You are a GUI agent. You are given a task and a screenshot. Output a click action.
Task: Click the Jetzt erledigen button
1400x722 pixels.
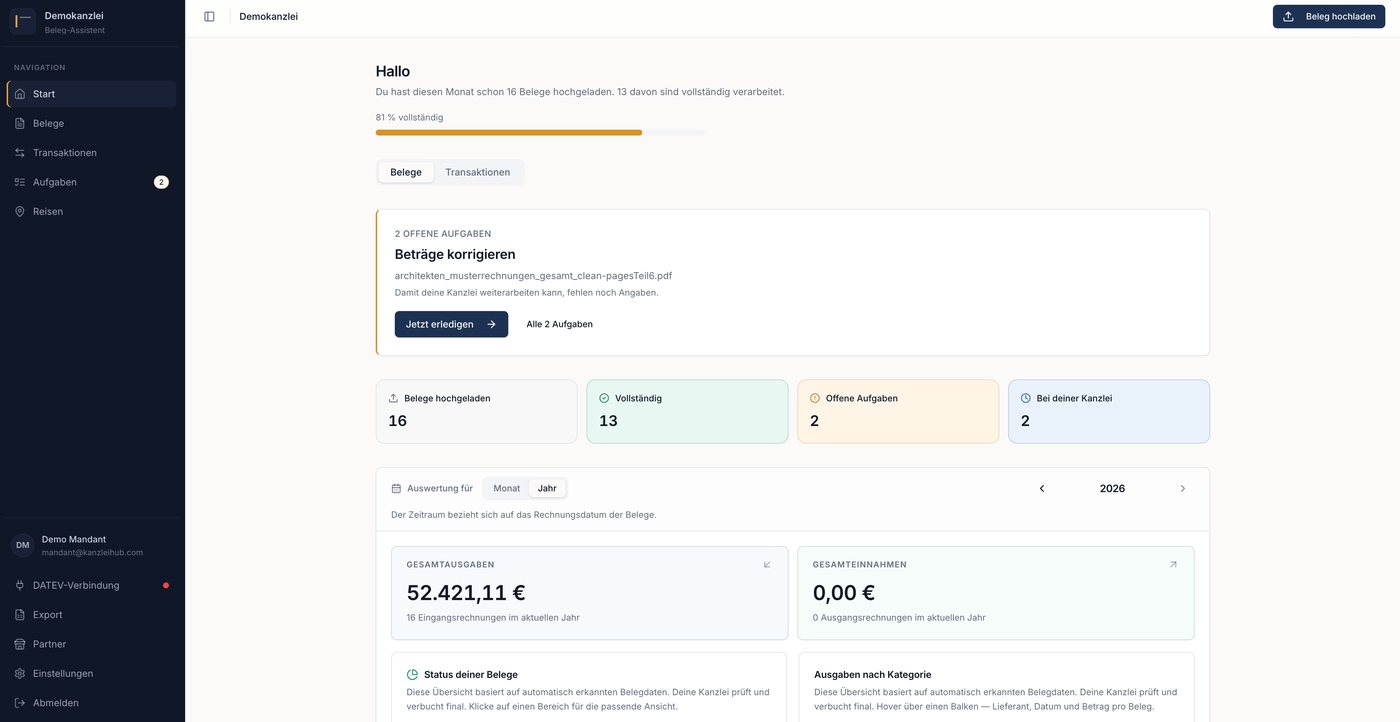coord(451,324)
